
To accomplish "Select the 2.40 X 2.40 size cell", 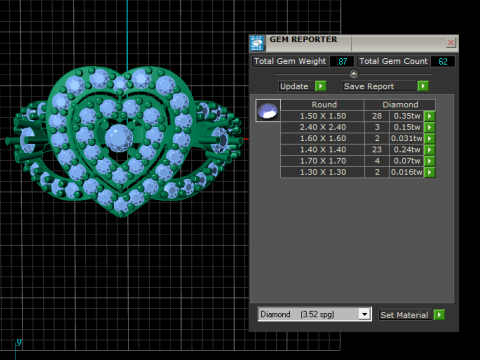I will click(322, 127).
